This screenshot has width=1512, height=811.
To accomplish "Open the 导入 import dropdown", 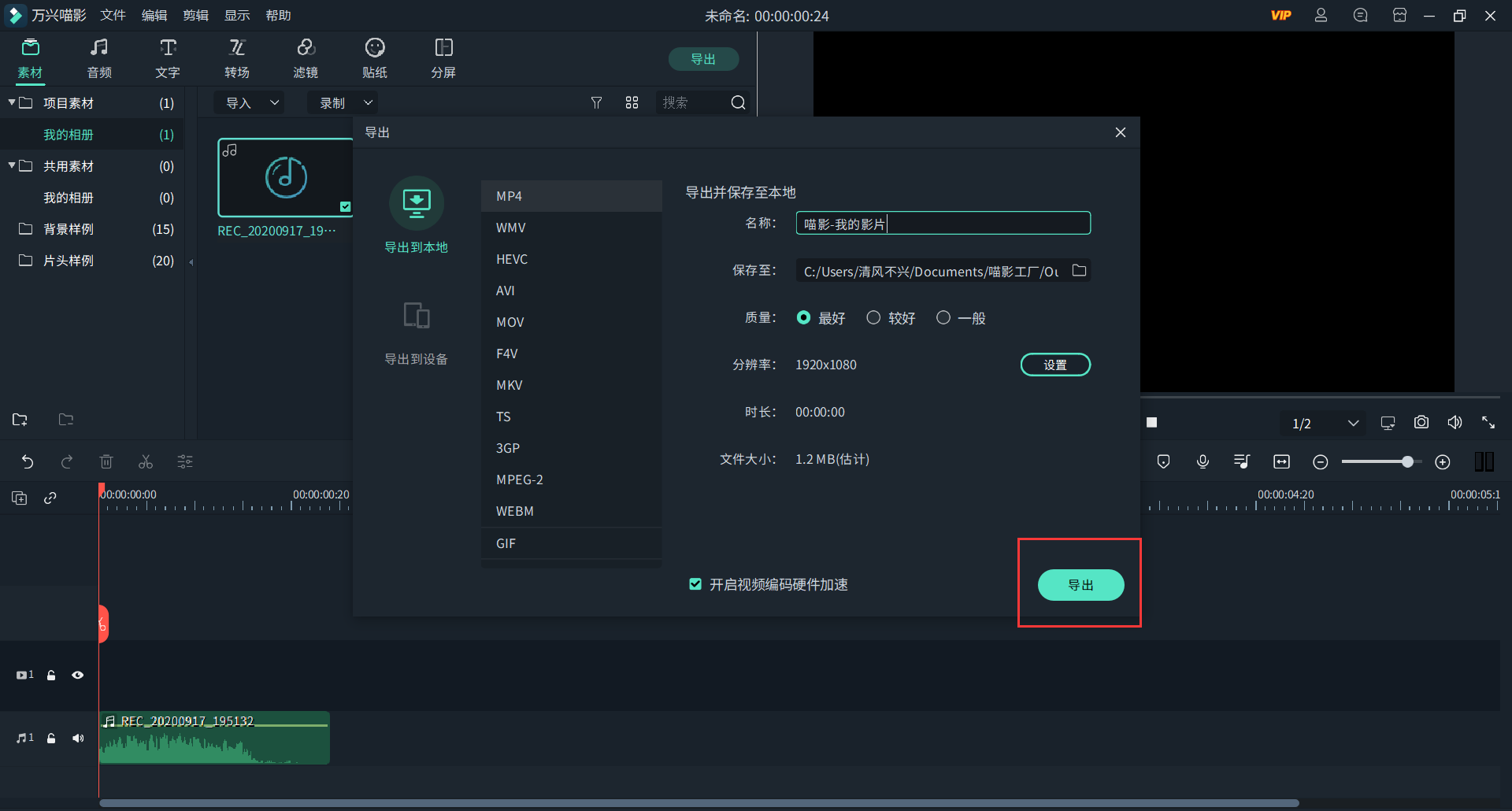I will [251, 103].
